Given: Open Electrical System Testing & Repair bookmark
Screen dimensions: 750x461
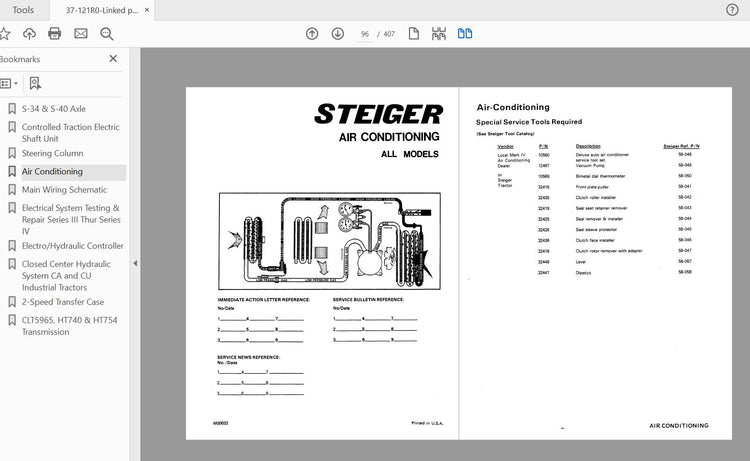Looking at the screenshot, I should pos(71,220).
